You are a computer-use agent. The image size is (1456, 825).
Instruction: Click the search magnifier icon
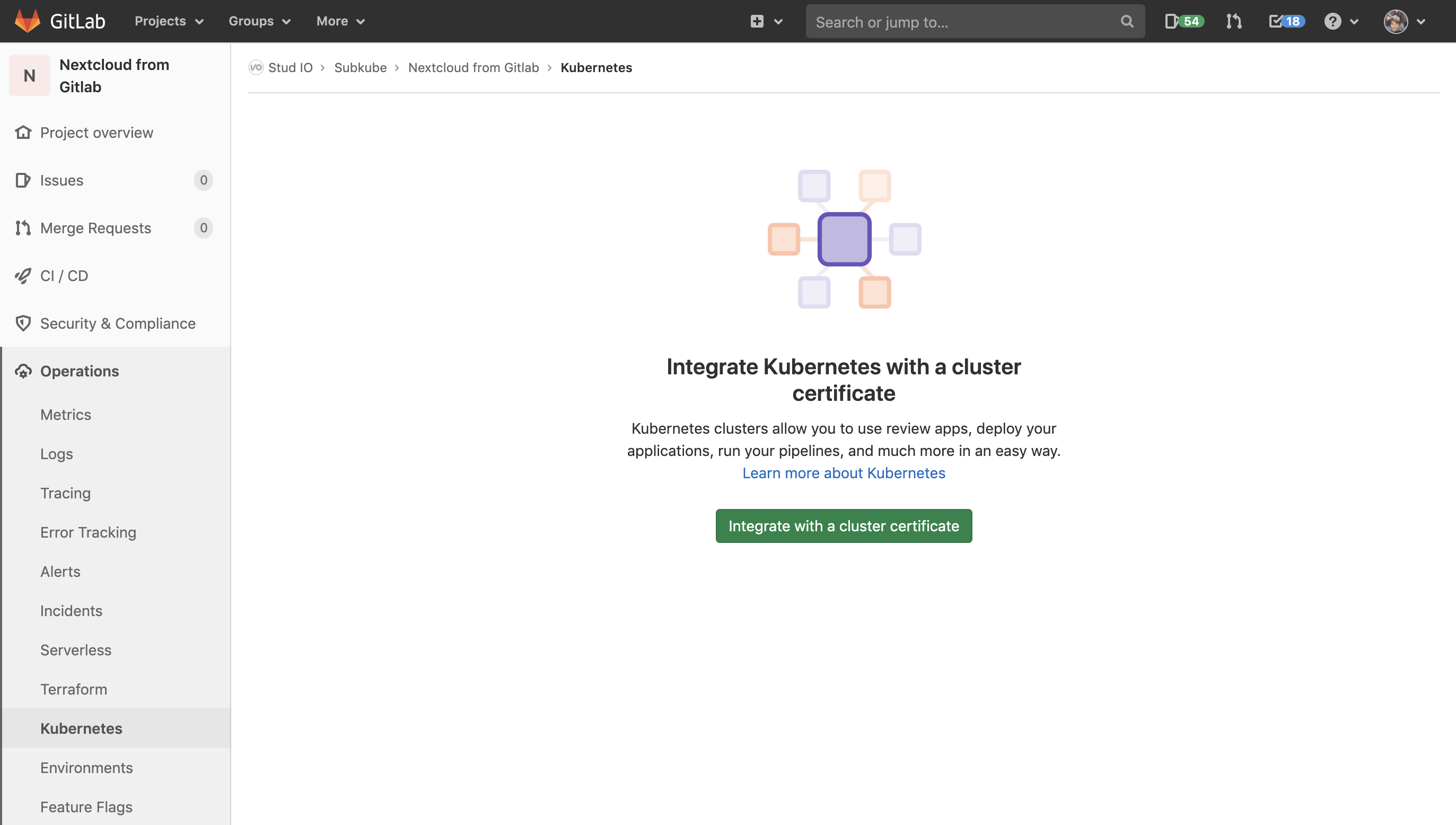1127,22
